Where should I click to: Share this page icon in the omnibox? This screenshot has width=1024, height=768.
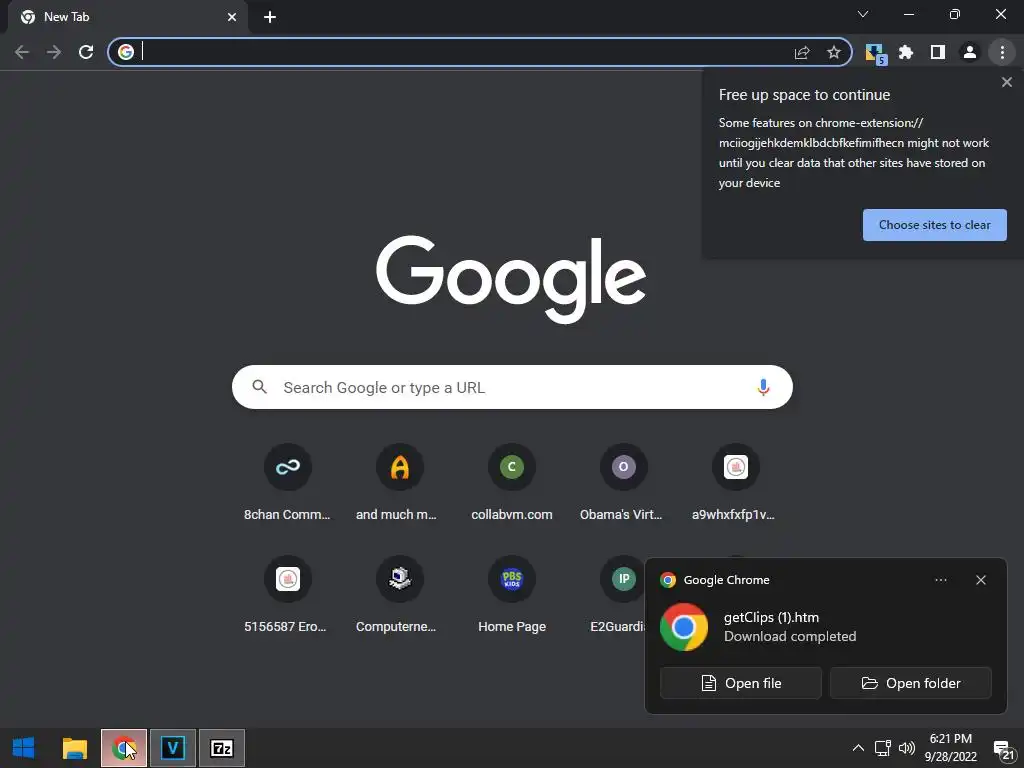(802, 52)
